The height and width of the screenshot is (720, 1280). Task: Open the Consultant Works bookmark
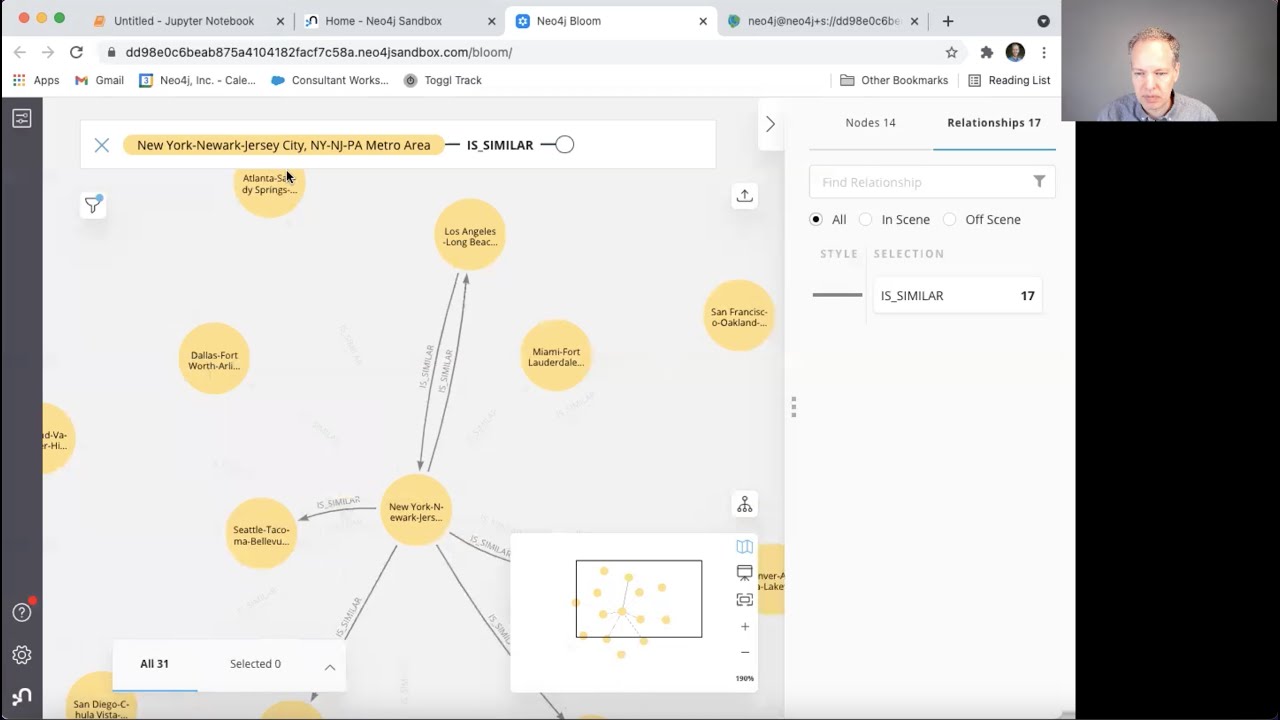[x=330, y=80]
